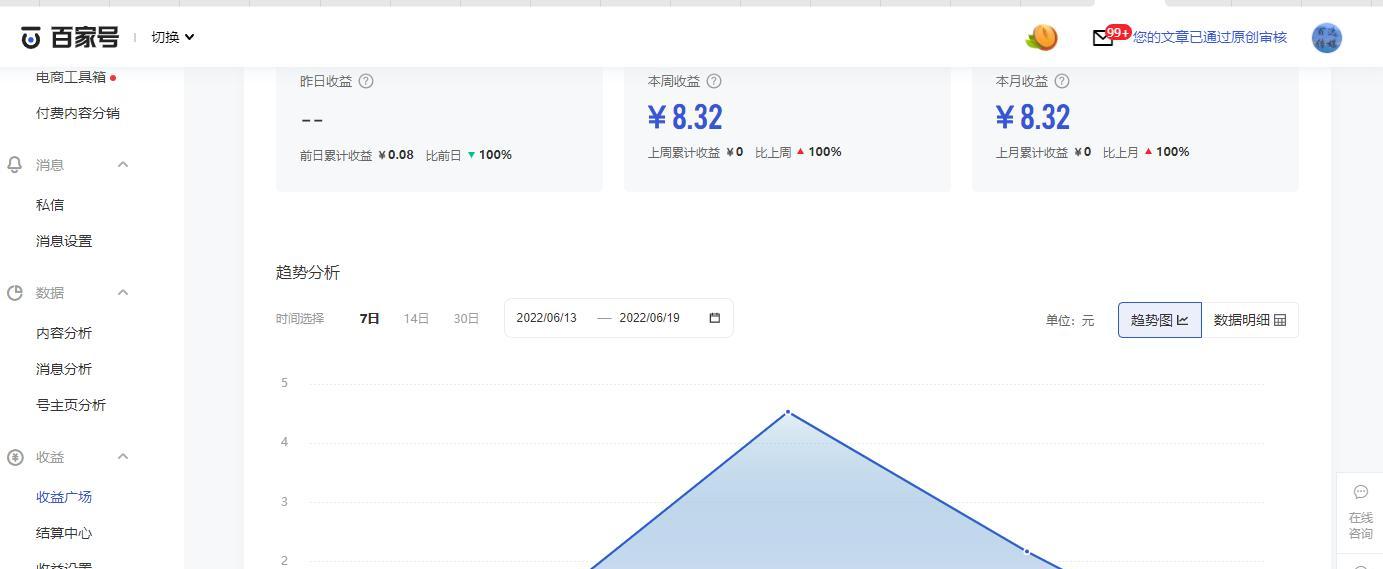Open 电商工具箱 in the sidebar

coord(71,77)
